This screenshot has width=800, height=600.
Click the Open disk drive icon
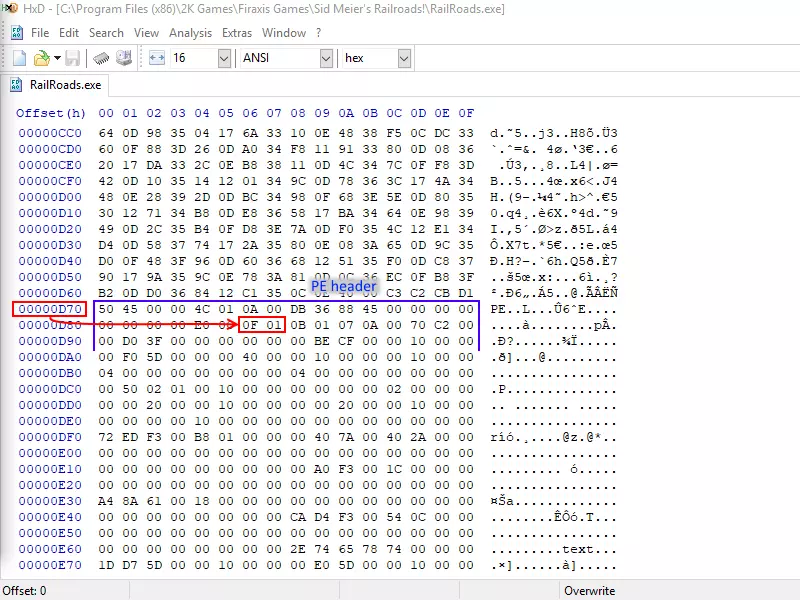point(123,58)
